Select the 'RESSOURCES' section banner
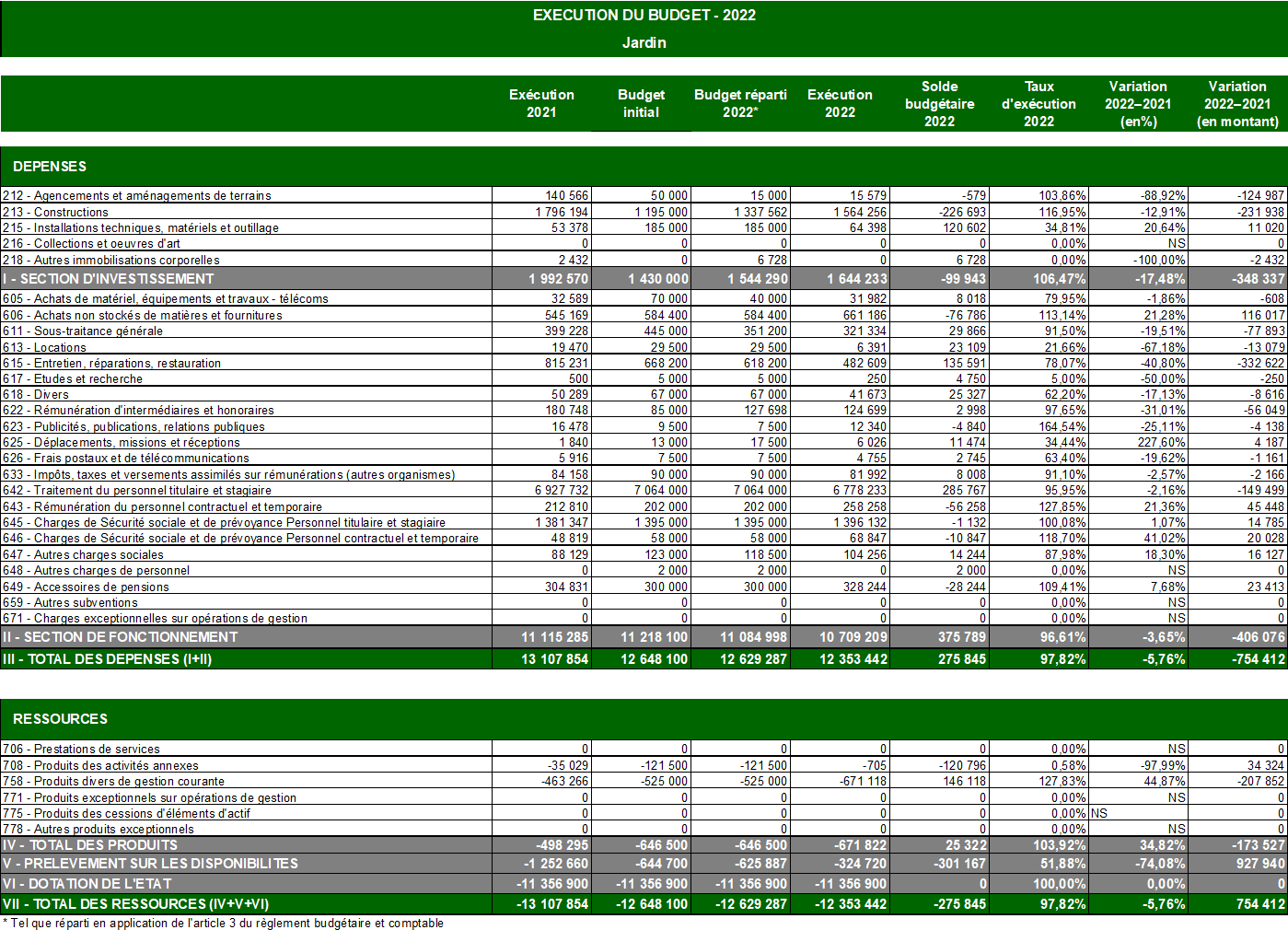 point(60,719)
